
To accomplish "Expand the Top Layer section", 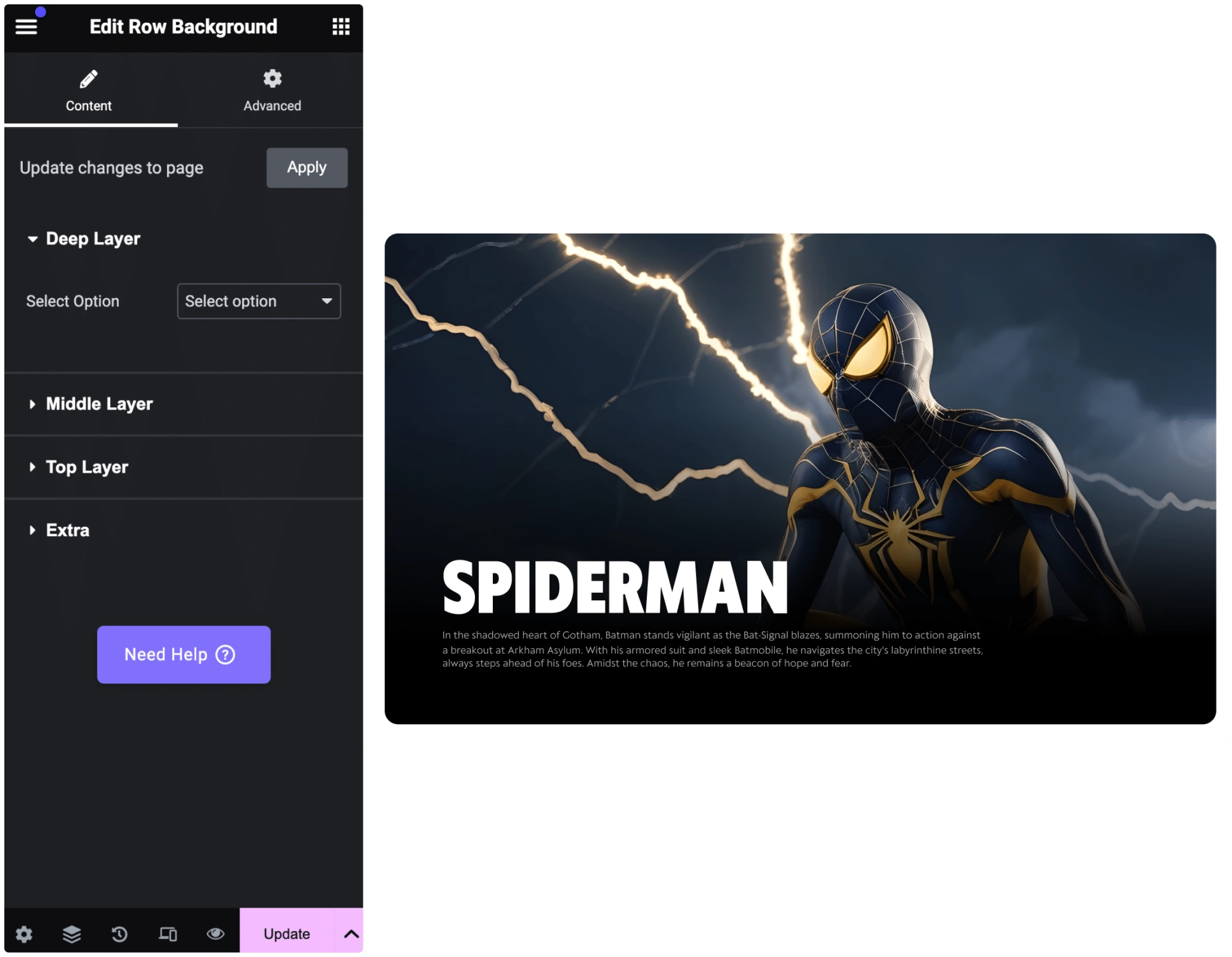I will point(87,466).
